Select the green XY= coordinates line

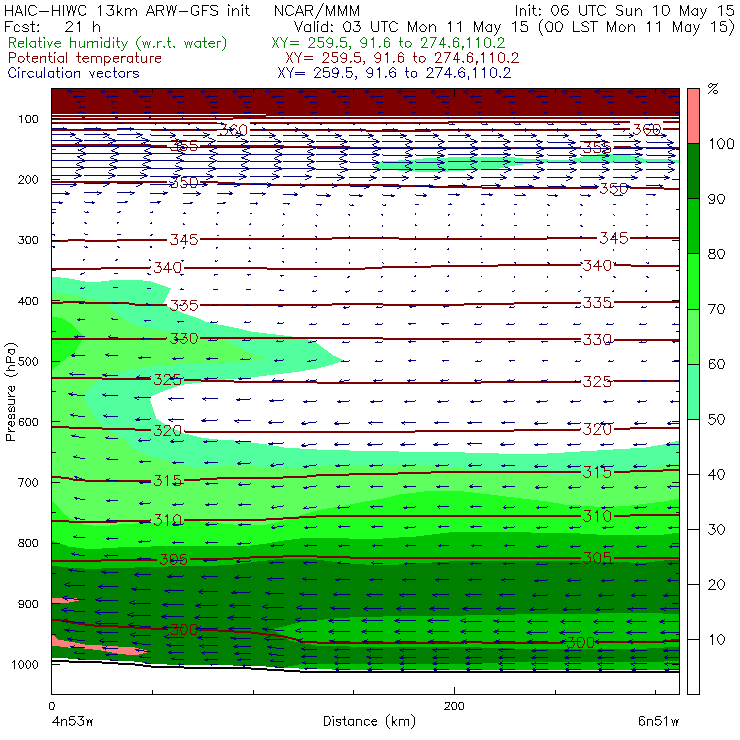388,43
